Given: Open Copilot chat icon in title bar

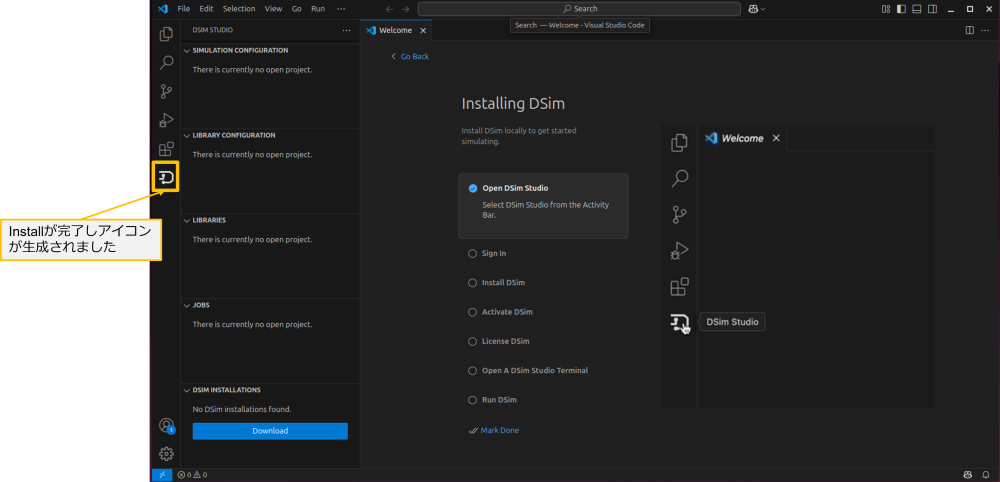Looking at the screenshot, I should (x=753, y=9).
